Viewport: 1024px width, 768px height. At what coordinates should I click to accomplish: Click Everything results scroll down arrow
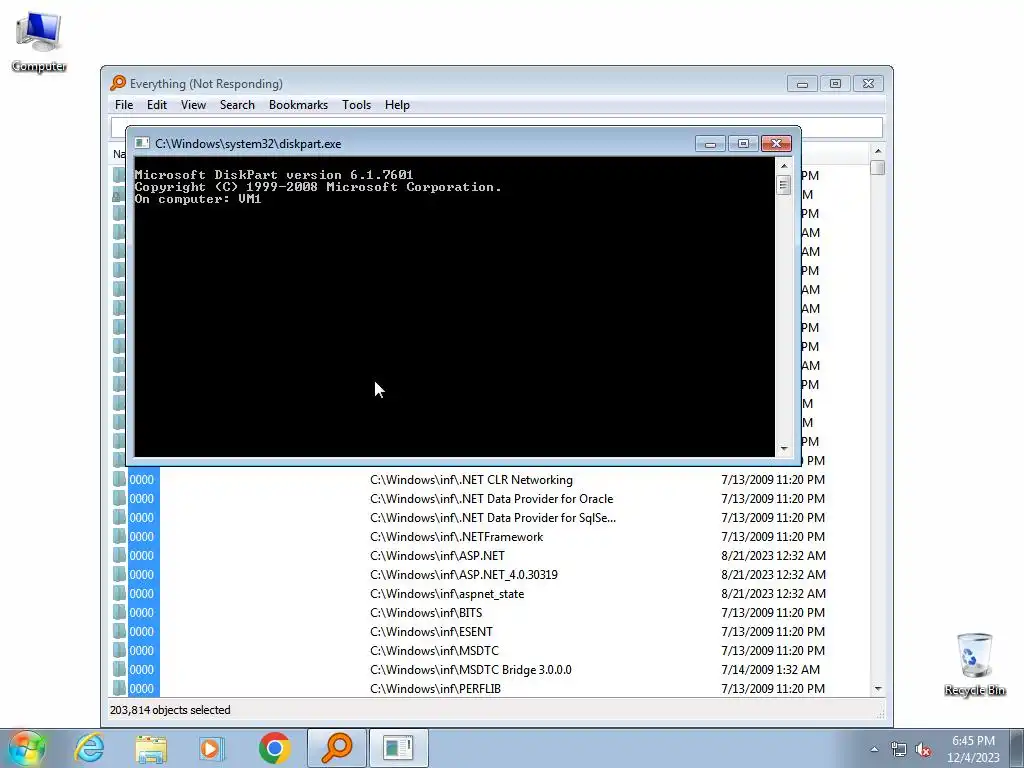(878, 689)
